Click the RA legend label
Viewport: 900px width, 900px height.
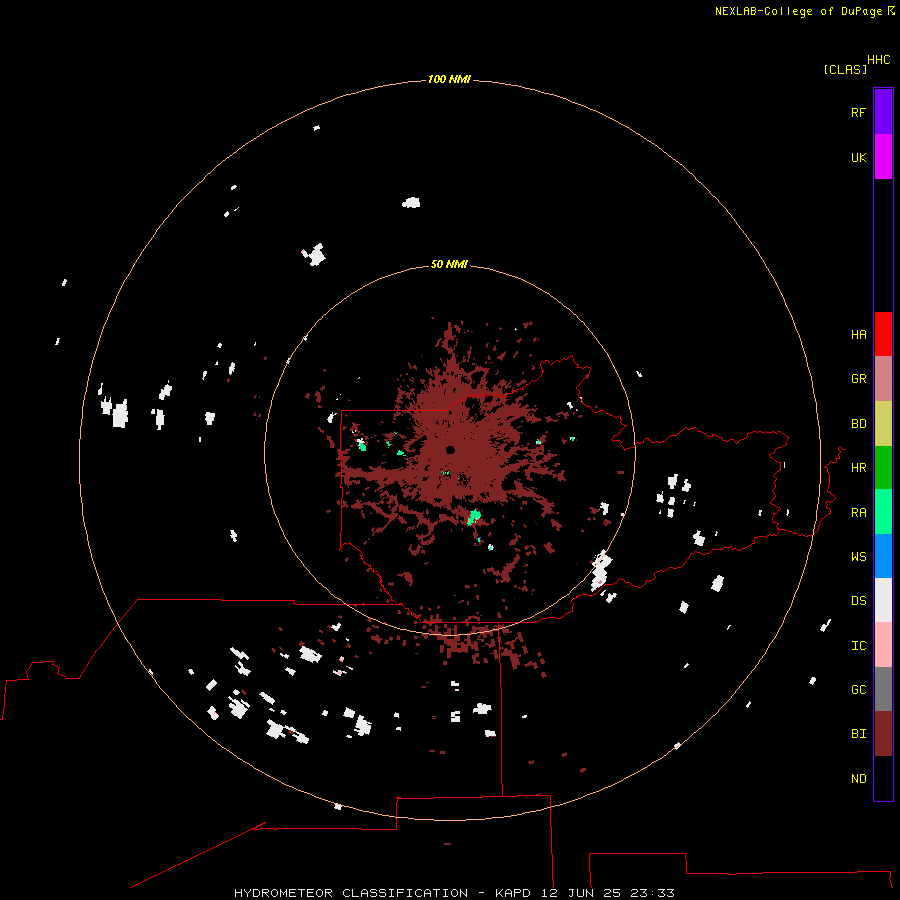[858, 513]
